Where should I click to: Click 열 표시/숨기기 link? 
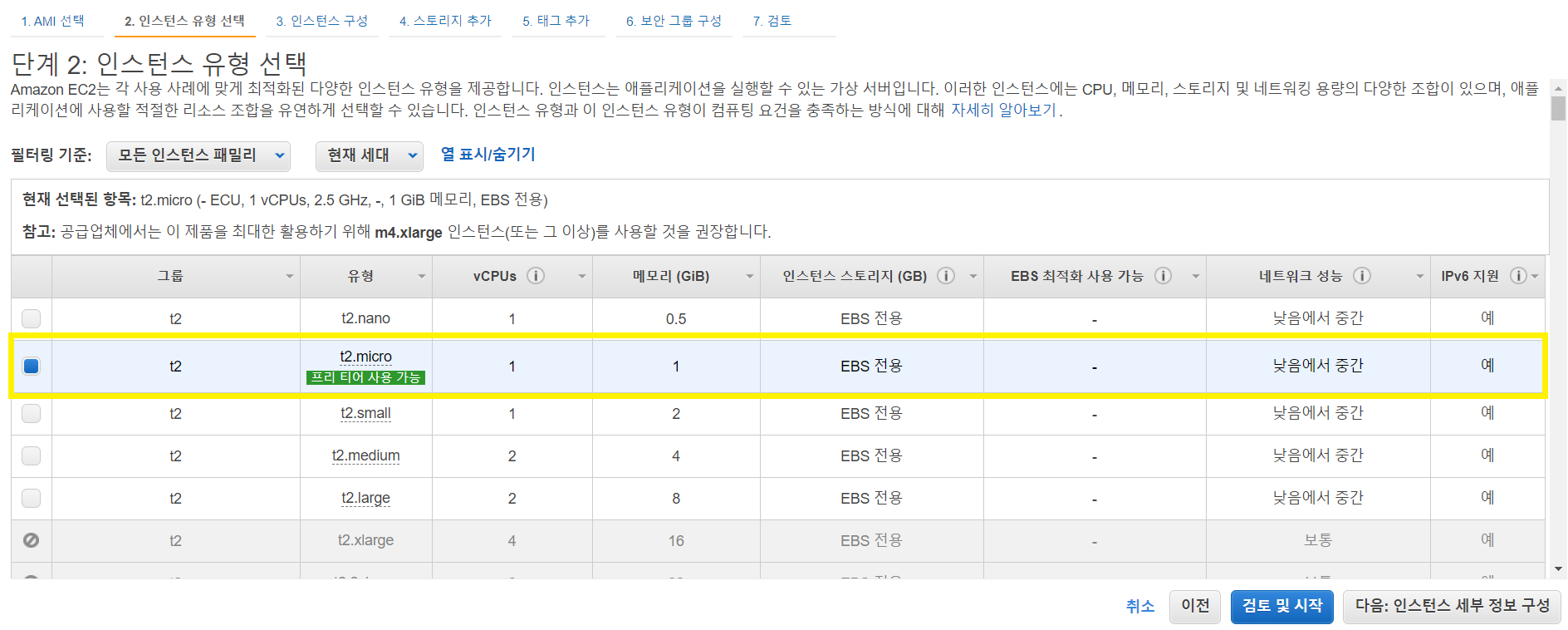tap(488, 155)
